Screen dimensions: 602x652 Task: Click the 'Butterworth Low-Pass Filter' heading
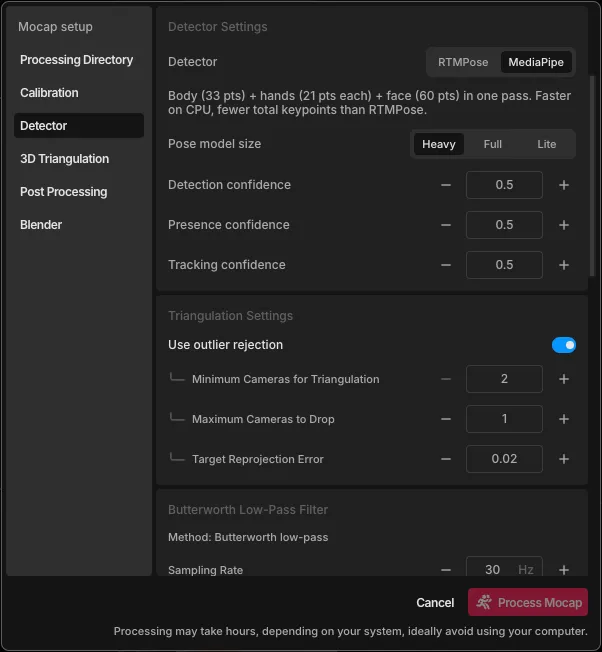(x=248, y=510)
